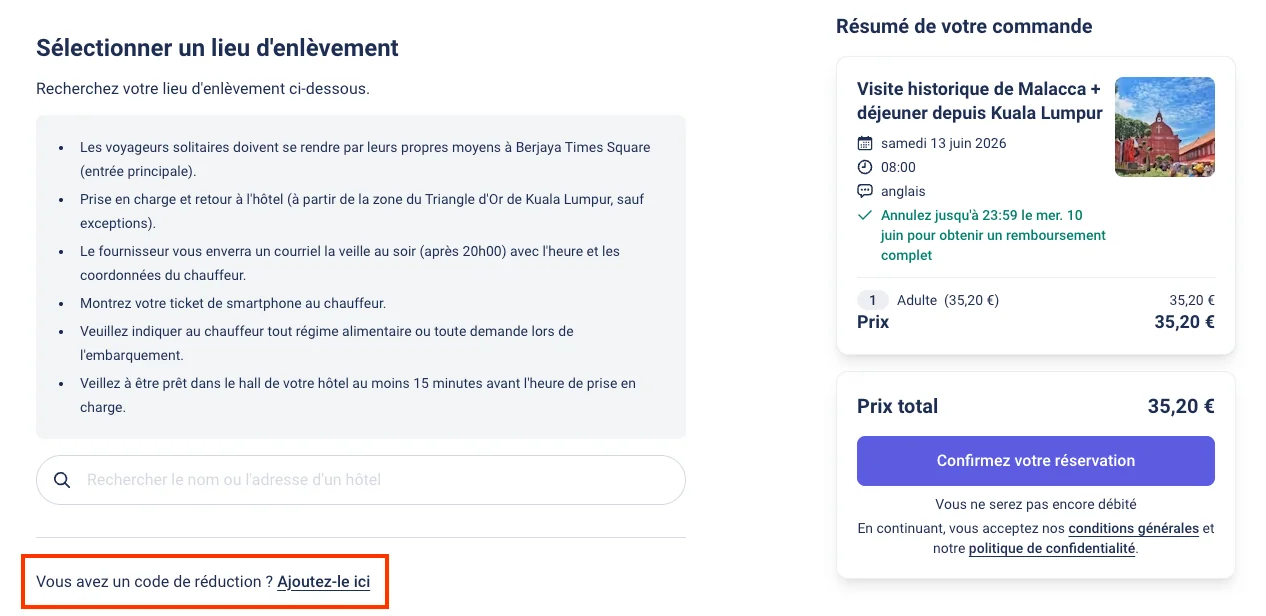The image size is (1266, 616).
Task: Click Recherchez votre lieu d'enlèvement ci-dessous text
Action: coord(203,89)
